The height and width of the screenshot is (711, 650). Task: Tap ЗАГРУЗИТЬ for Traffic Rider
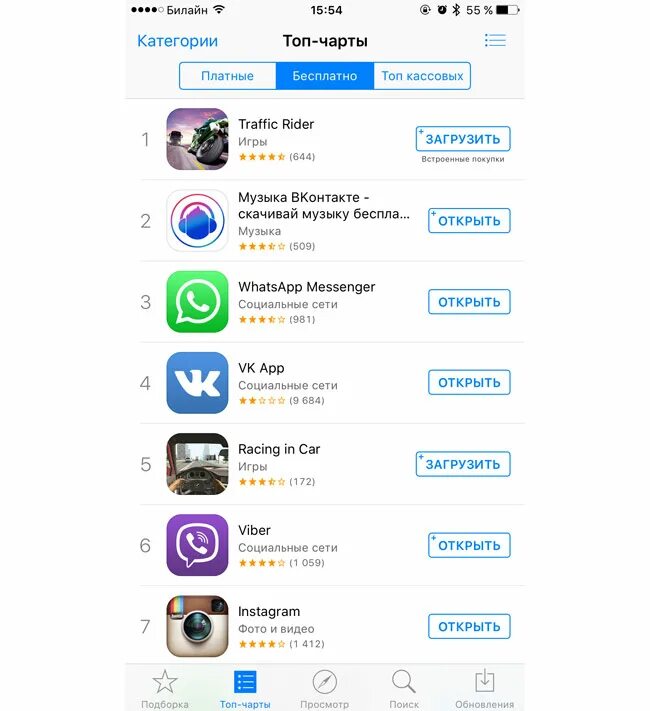click(x=463, y=139)
